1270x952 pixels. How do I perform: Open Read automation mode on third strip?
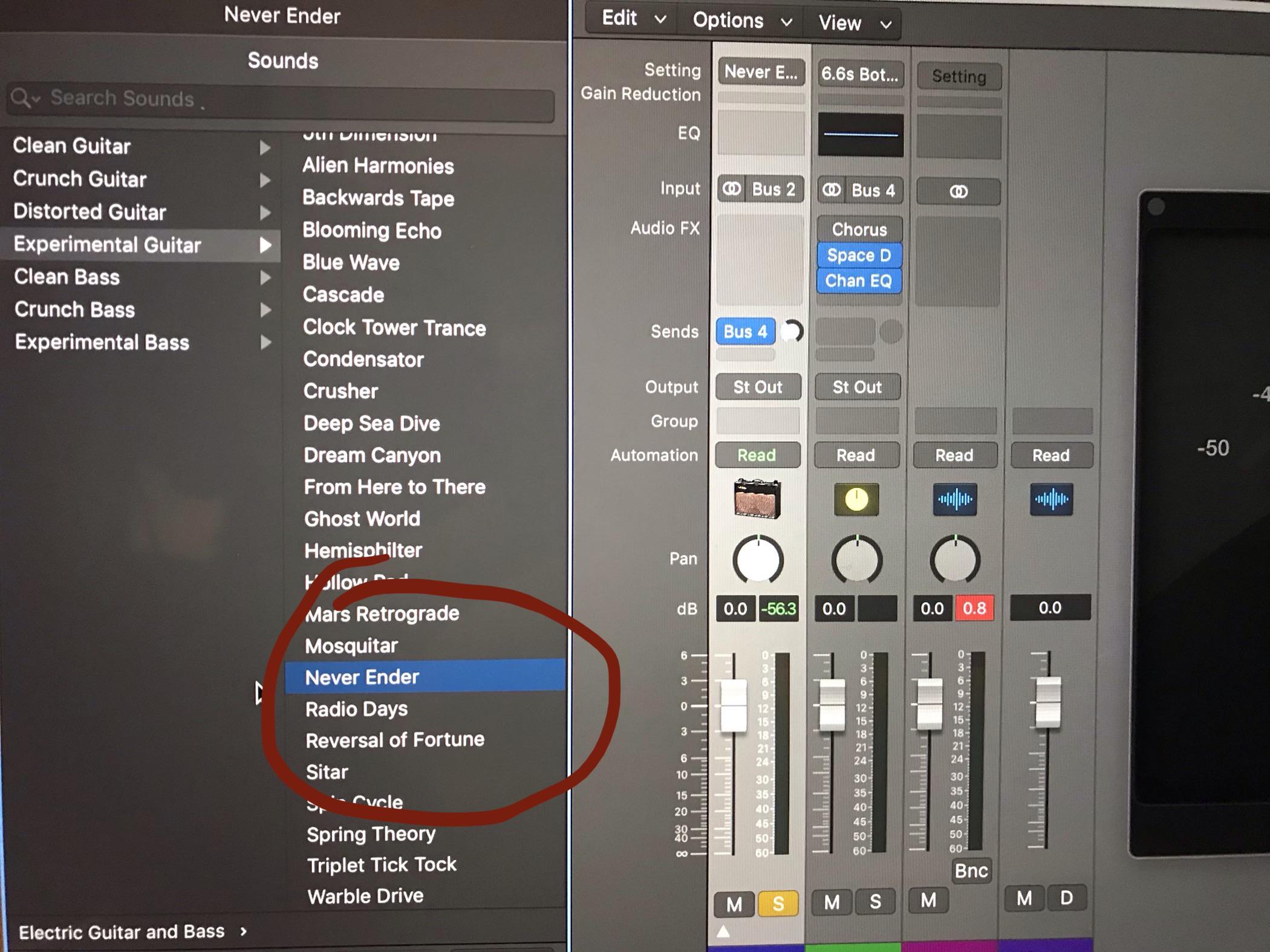[954, 455]
